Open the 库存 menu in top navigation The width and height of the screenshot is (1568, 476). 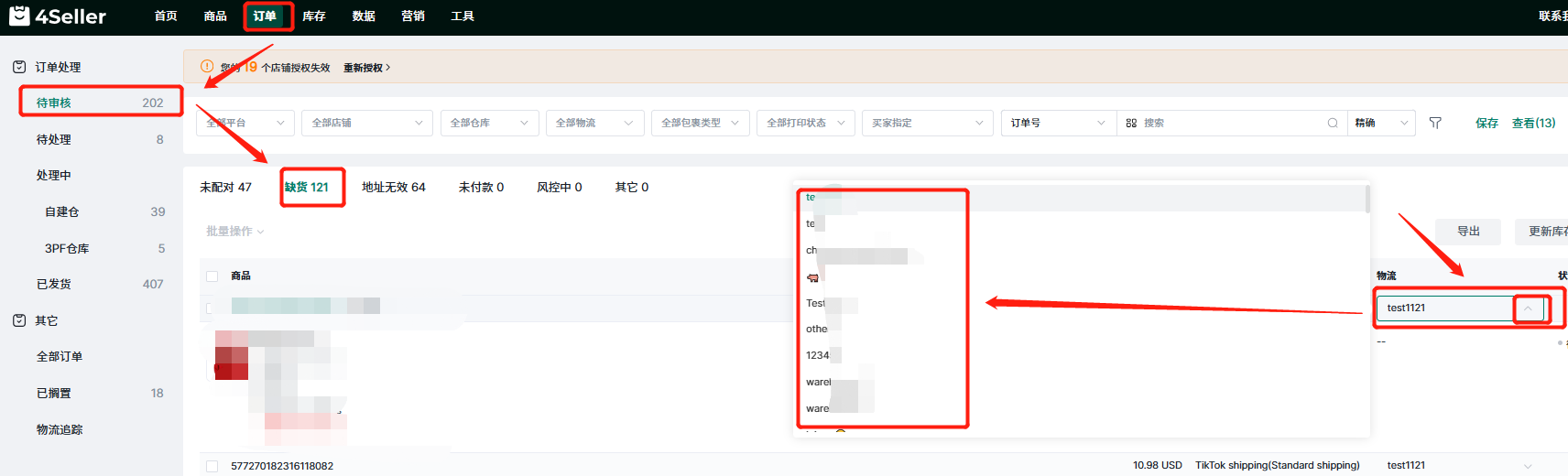click(x=314, y=16)
